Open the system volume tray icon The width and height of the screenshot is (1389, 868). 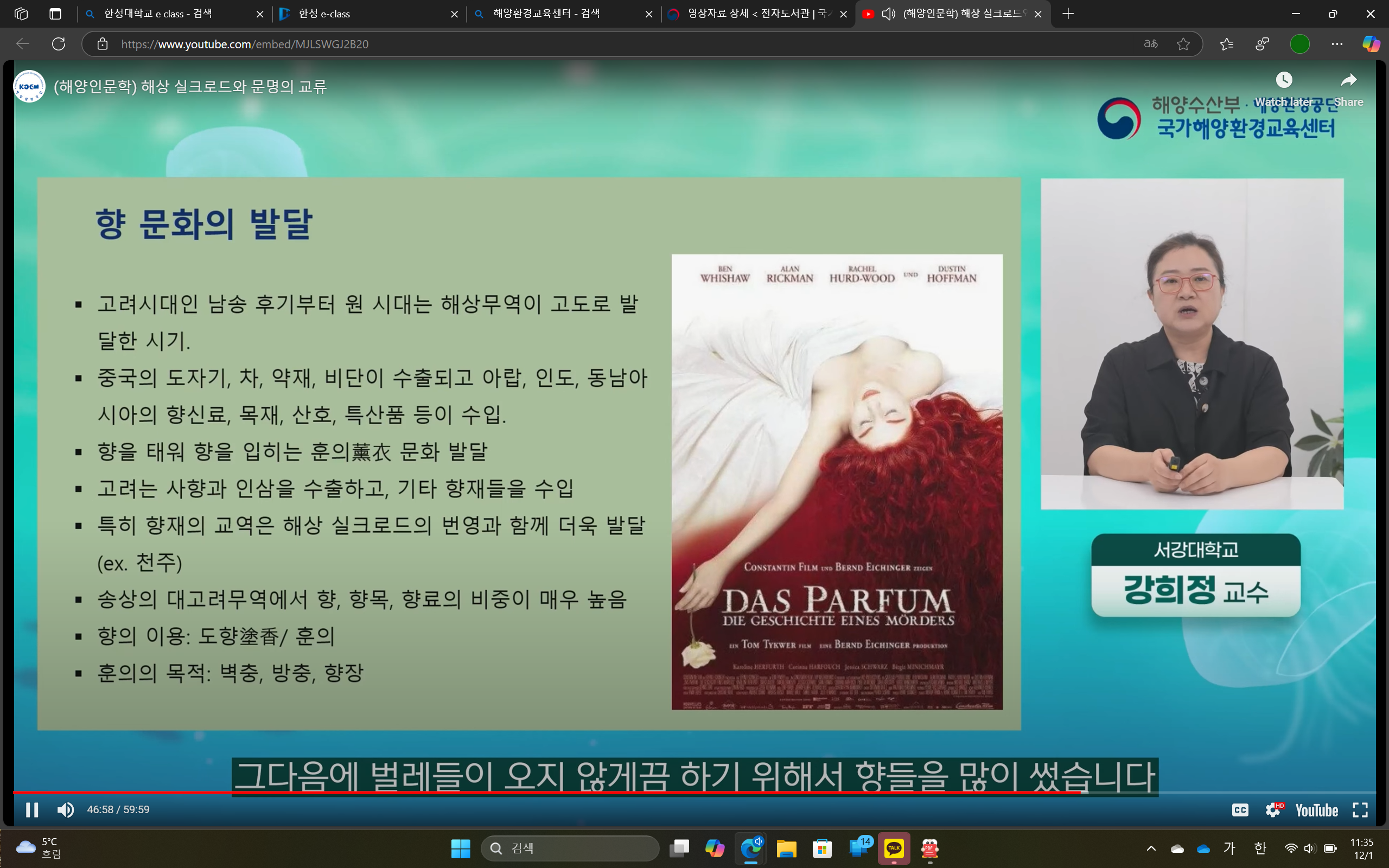(1310, 848)
